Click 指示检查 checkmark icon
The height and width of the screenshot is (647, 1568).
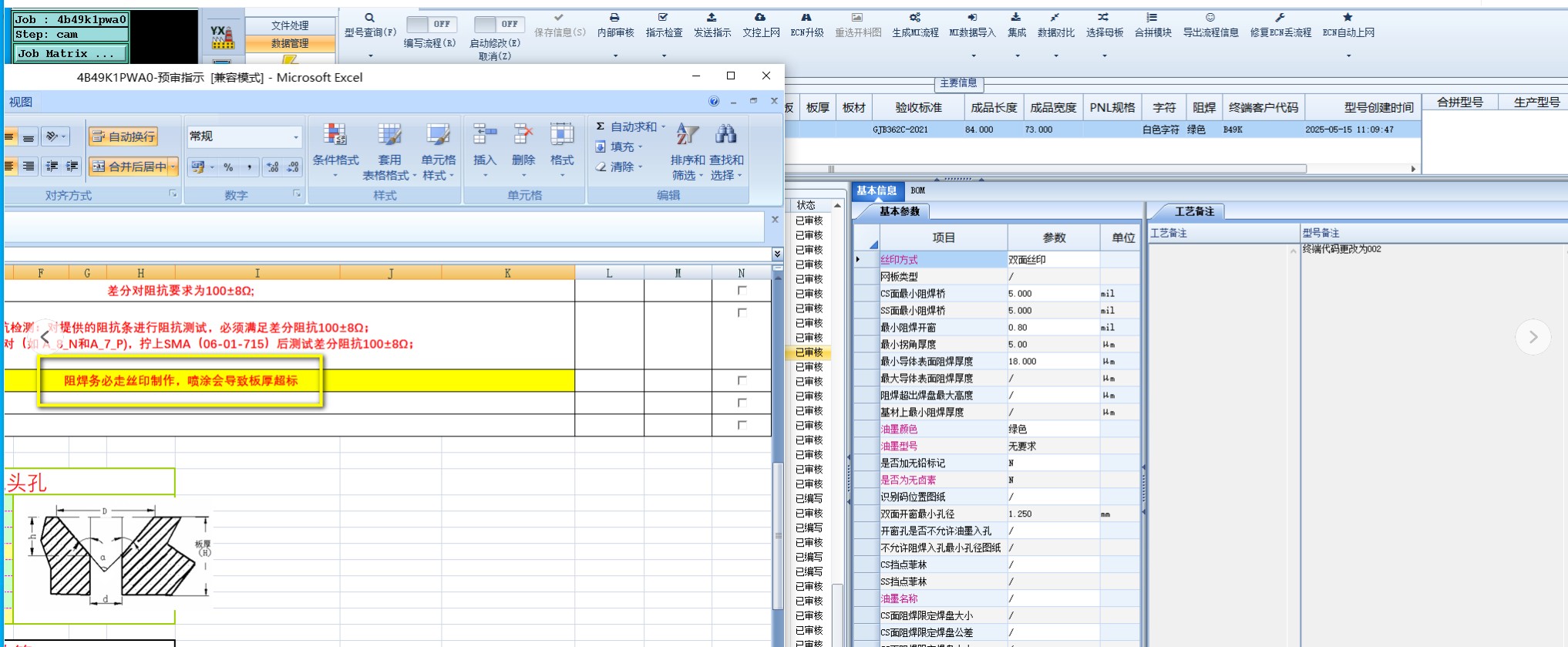(663, 17)
